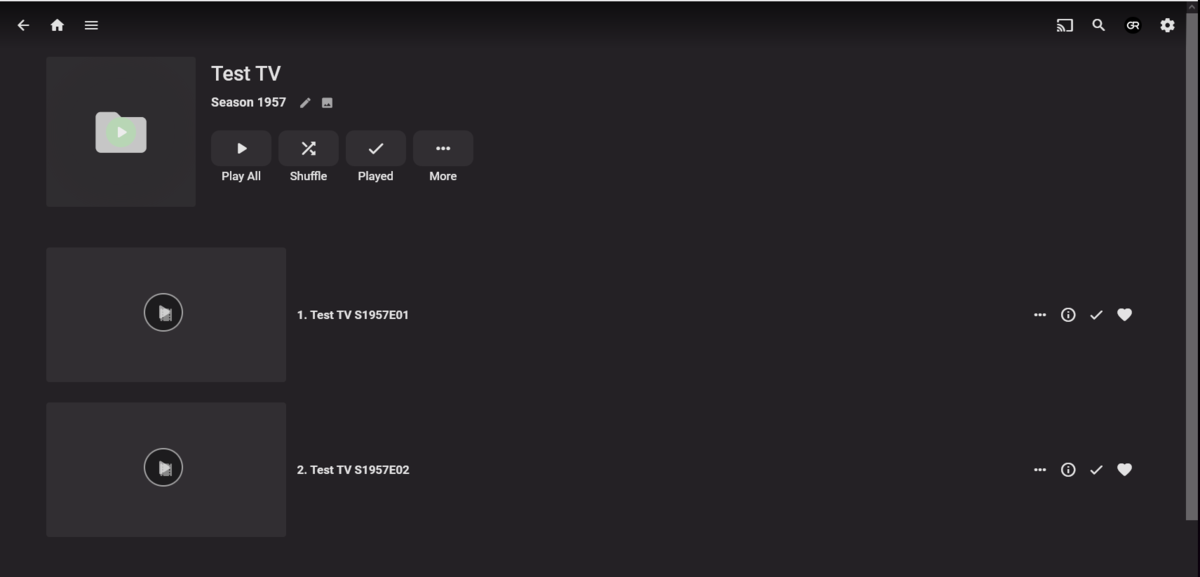
Task: Go back using the arrow button
Action: point(23,25)
